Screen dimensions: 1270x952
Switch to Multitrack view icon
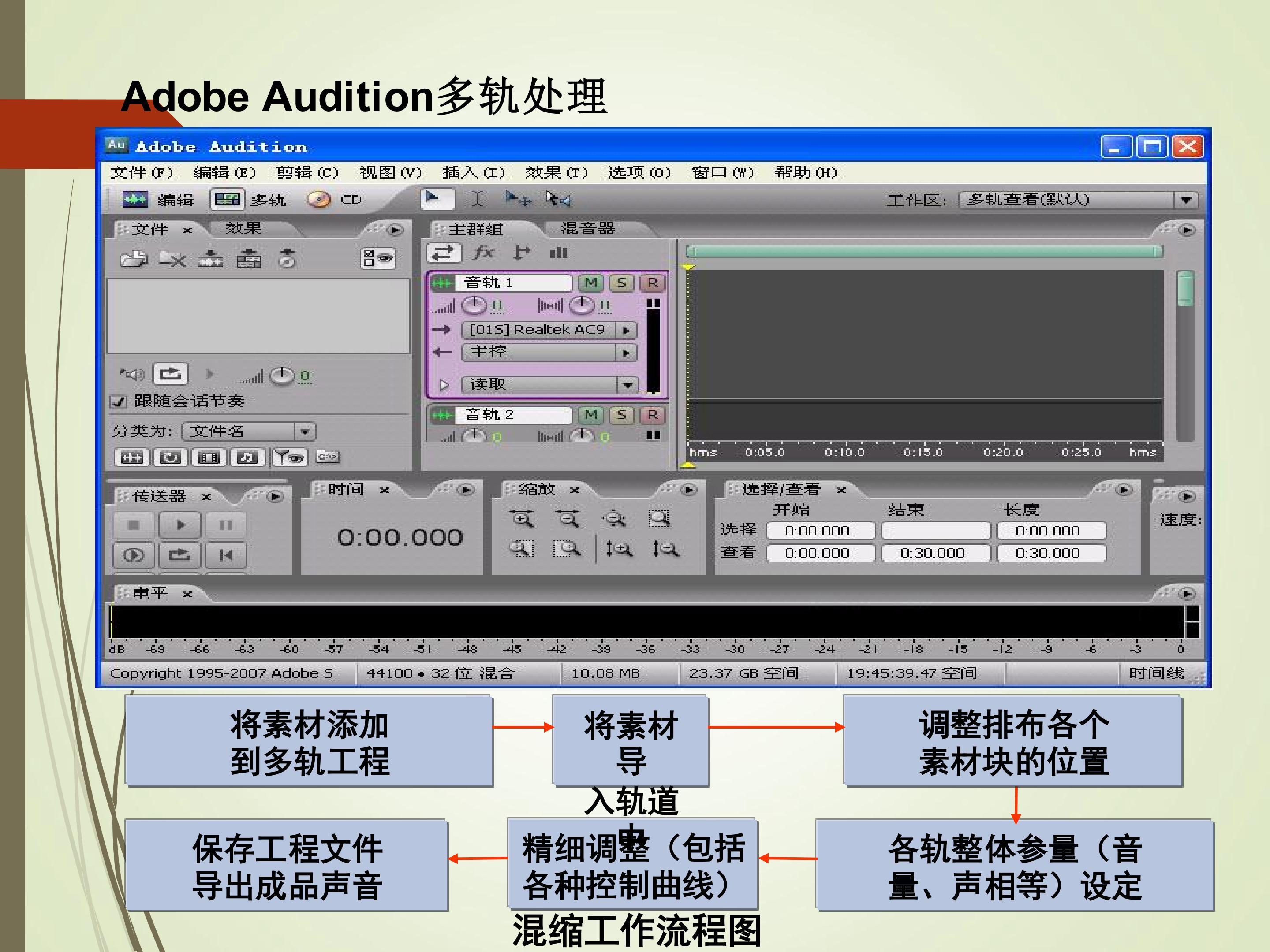pos(227,199)
